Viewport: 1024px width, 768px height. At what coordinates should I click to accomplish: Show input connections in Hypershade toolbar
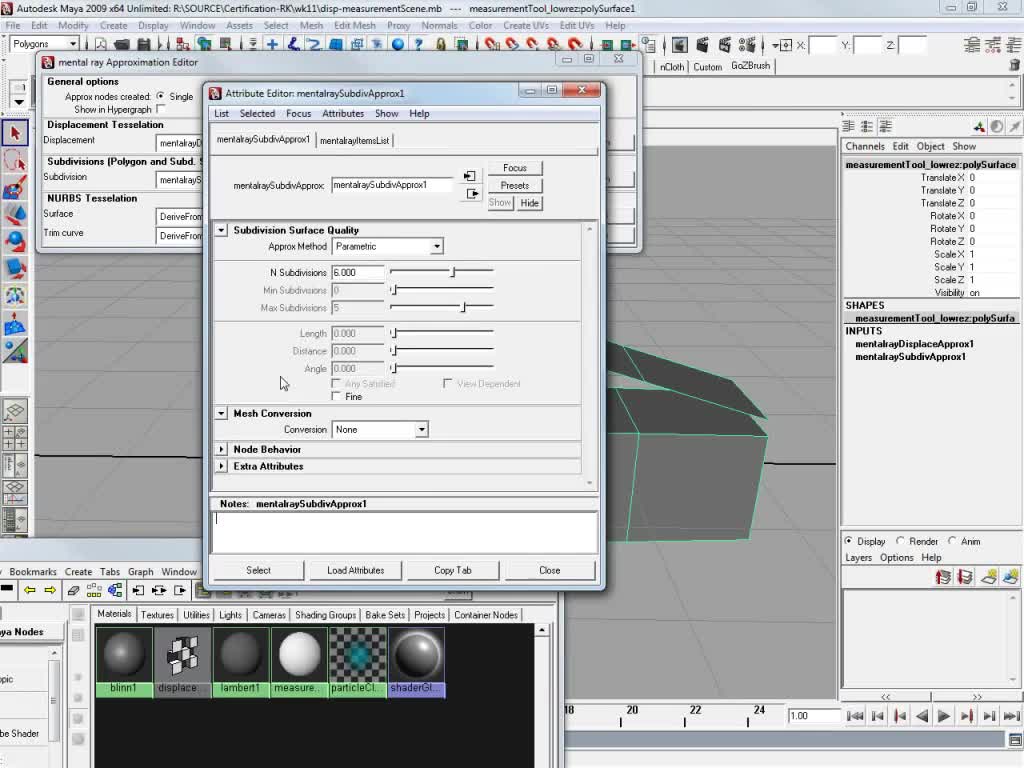[x=138, y=590]
